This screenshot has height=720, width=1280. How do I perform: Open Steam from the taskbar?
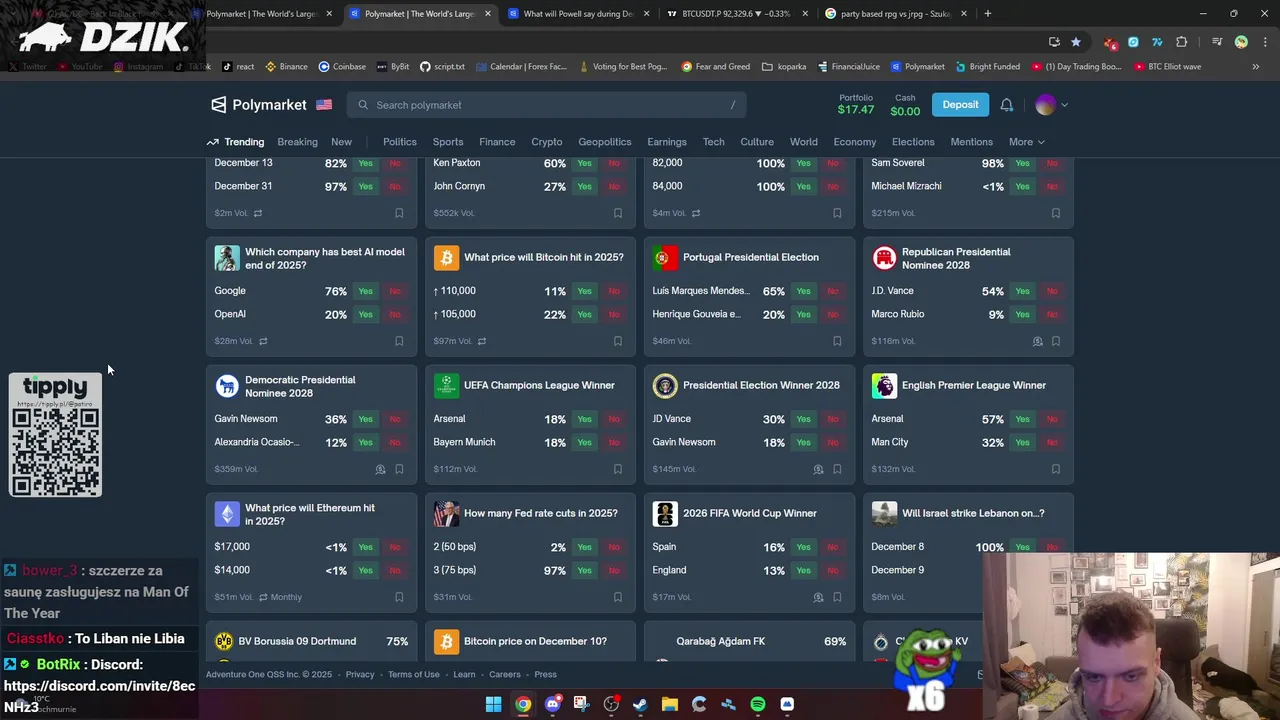[640, 704]
